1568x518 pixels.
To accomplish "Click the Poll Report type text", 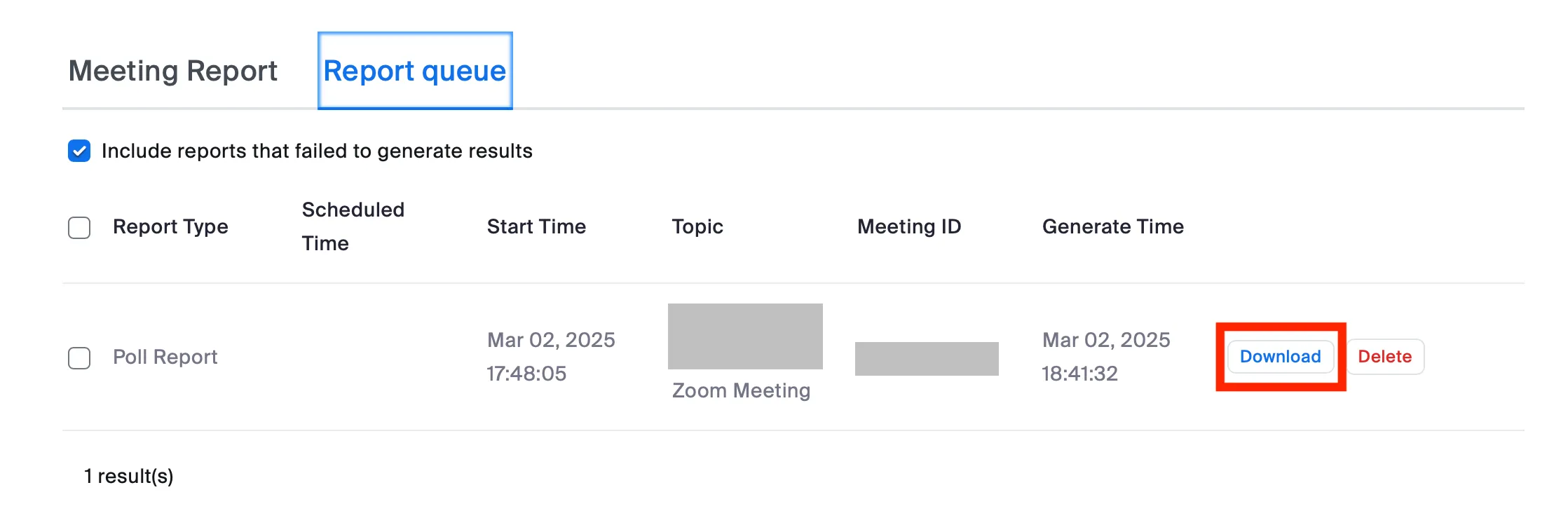I will tap(165, 357).
